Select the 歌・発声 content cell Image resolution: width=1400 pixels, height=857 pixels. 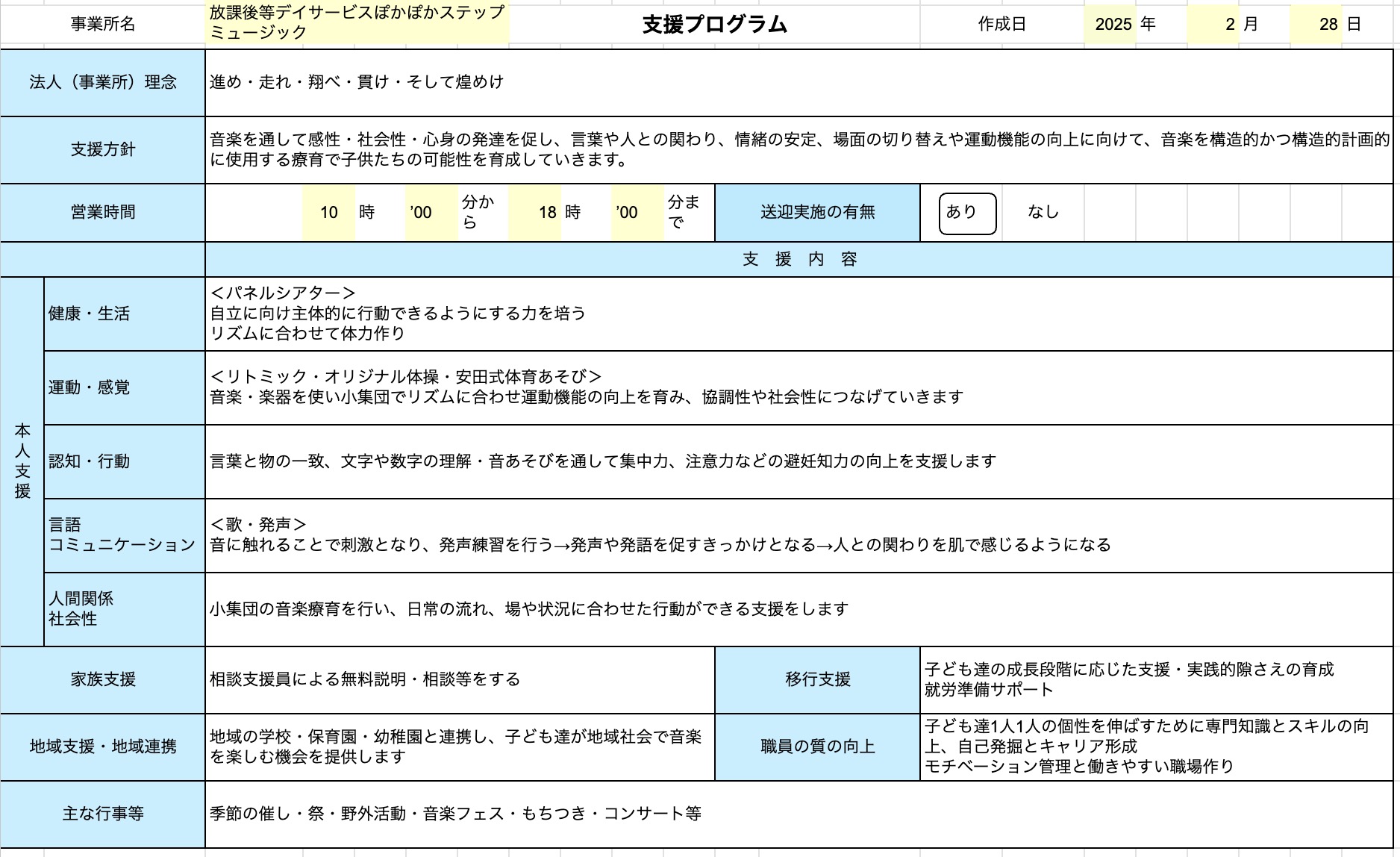[799, 535]
